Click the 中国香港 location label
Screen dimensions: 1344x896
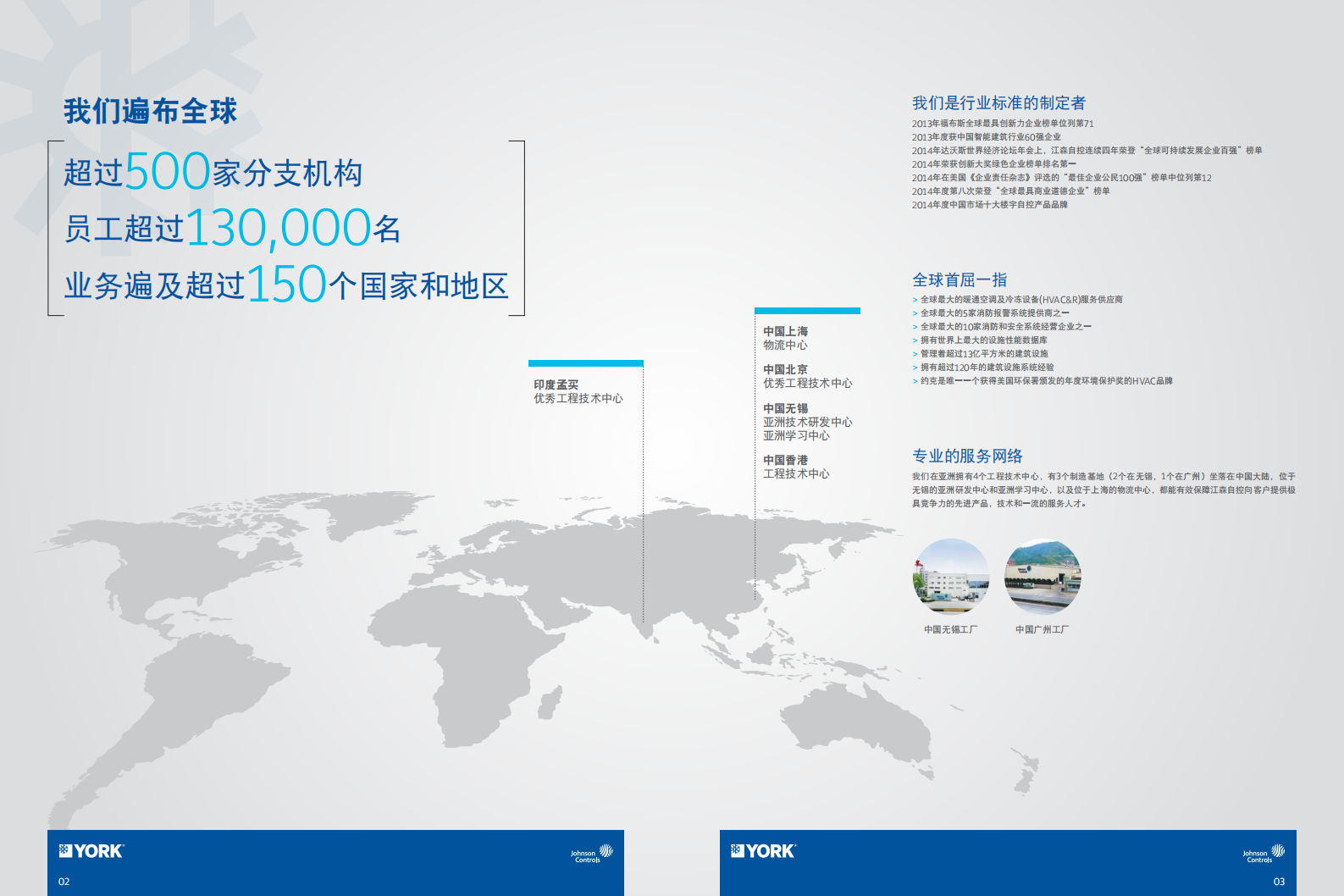(785, 461)
